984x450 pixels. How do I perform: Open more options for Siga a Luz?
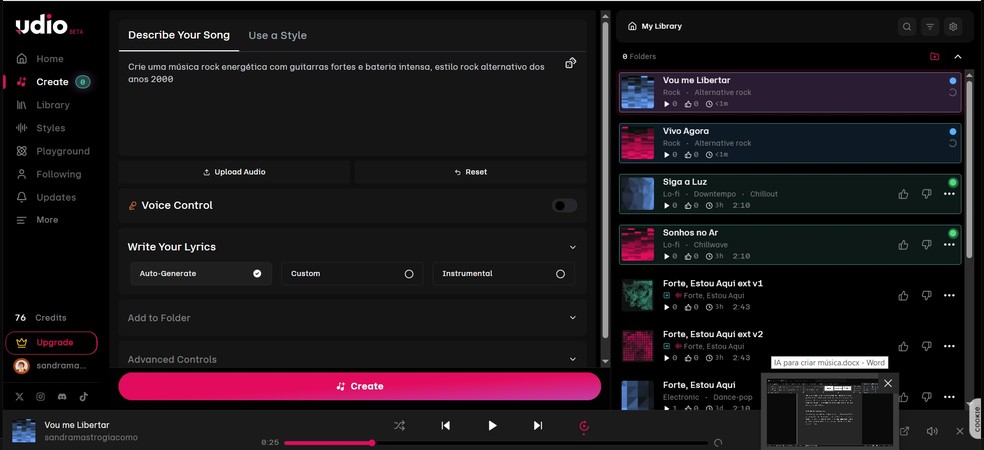(949, 194)
